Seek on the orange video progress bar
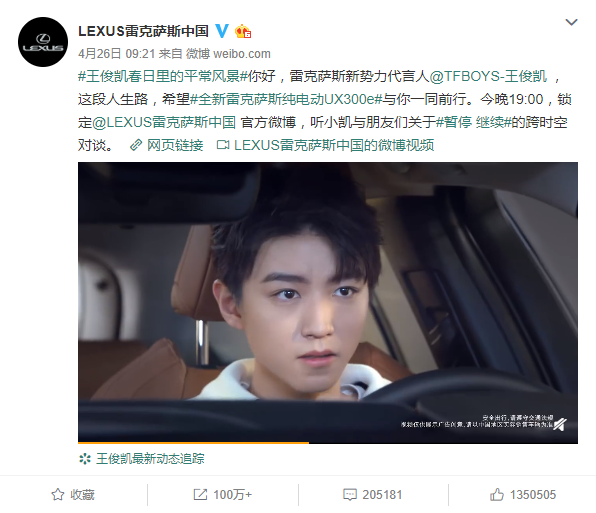This screenshot has width=596, height=513. pos(328,442)
